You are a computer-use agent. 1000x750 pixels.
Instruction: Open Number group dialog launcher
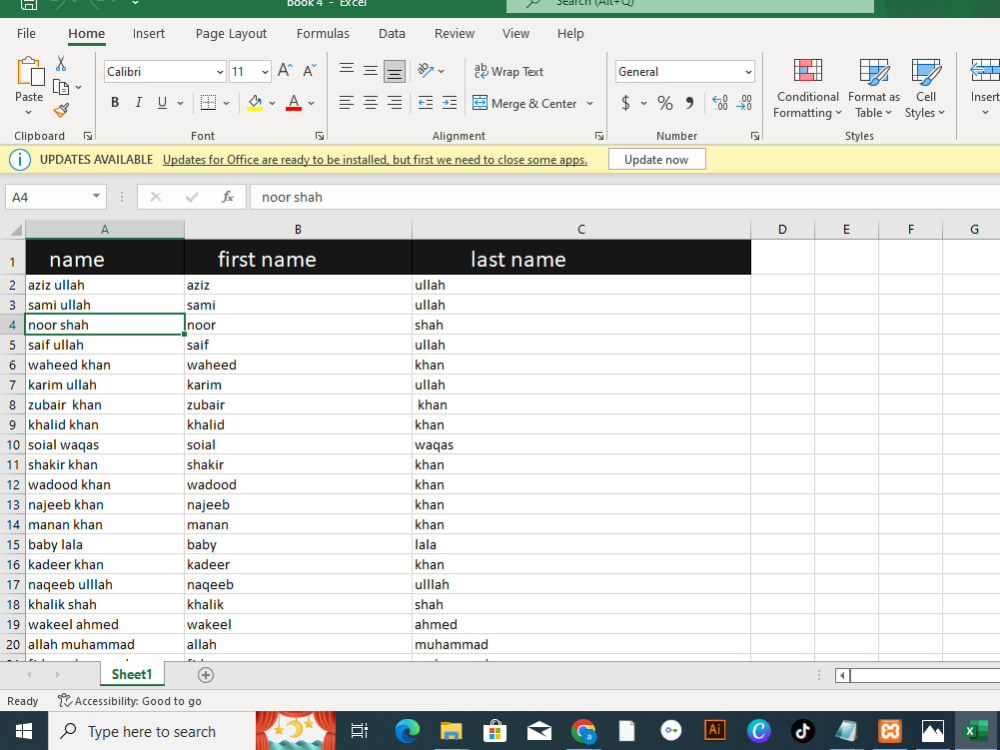coord(755,136)
